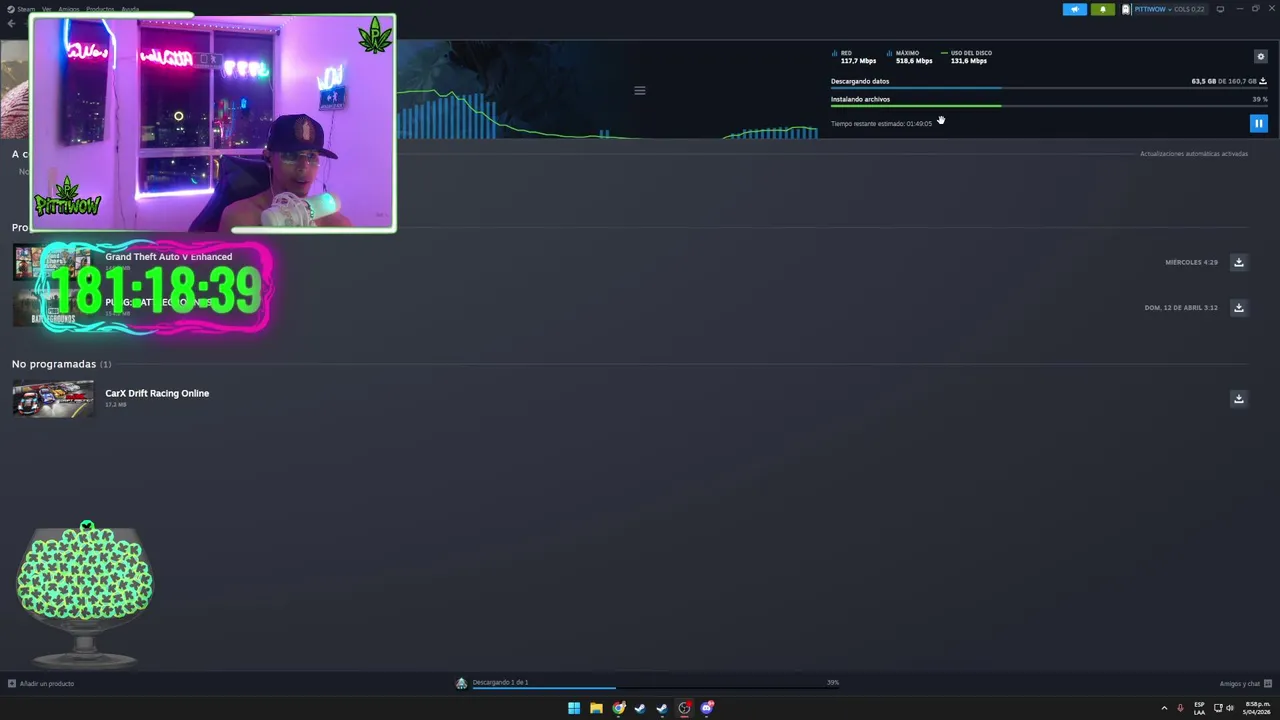Open download settings gear
The image size is (1280, 720).
pyautogui.click(x=1260, y=57)
